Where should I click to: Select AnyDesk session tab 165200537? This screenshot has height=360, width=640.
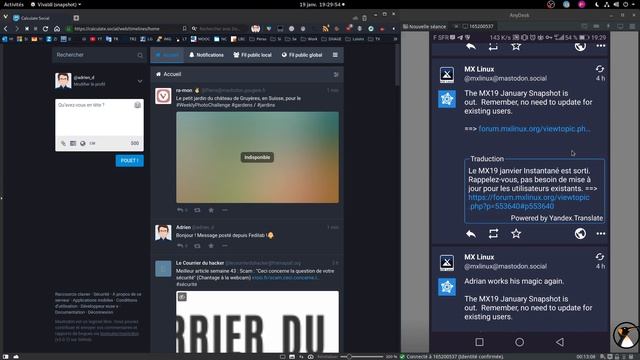478,26
